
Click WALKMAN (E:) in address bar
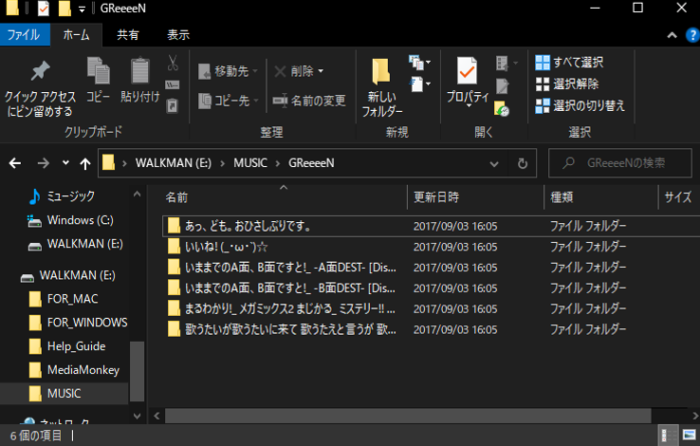173,163
